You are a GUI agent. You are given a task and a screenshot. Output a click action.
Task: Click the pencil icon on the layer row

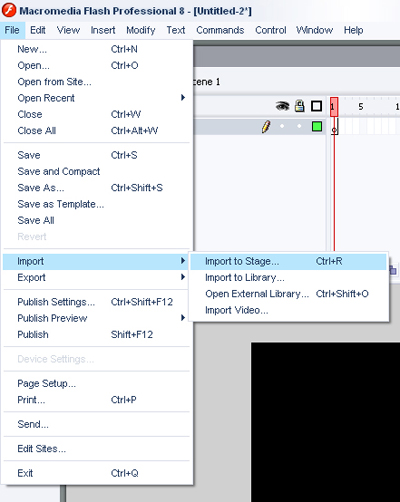click(x=266, y=127)
